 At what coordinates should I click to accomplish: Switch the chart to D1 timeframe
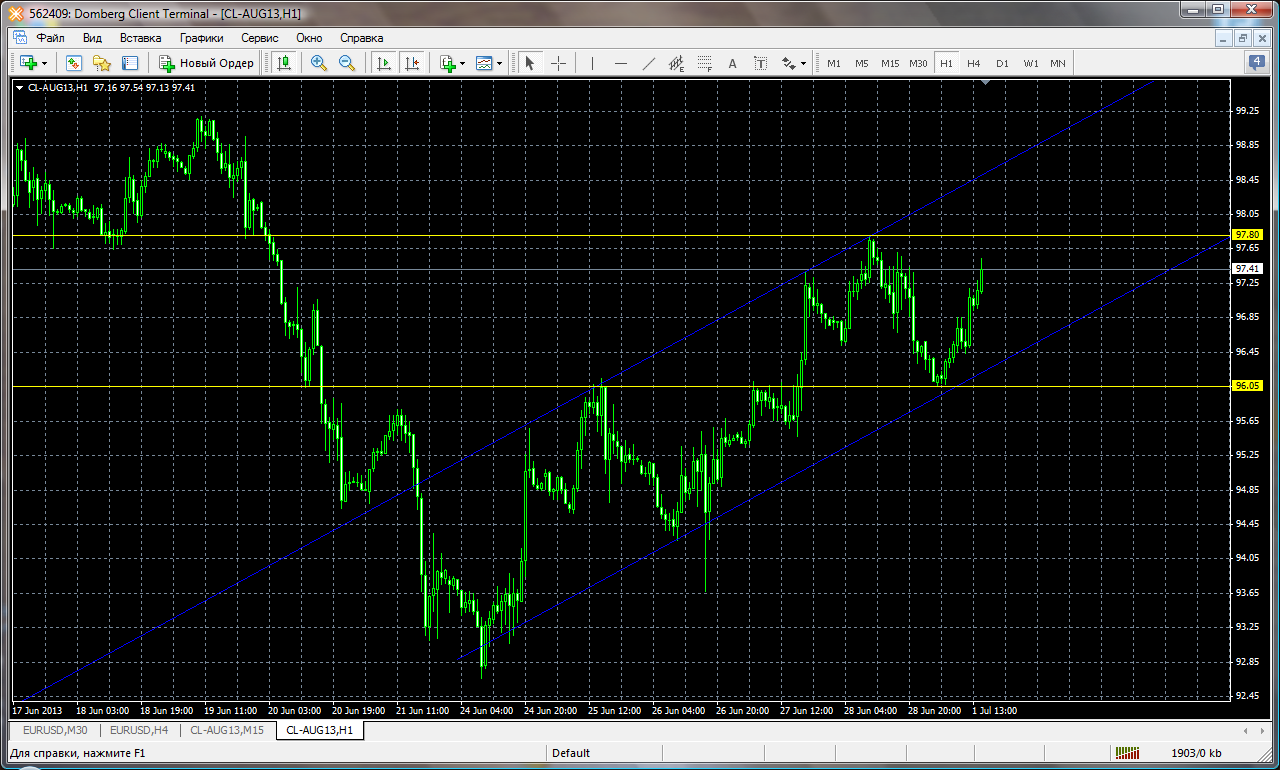pyautogui.click(x=1002, y=63)
